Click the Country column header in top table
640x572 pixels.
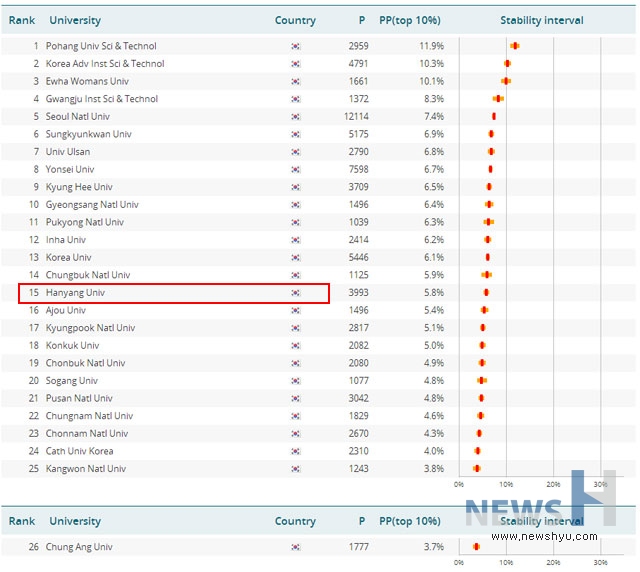tap(295, 20)
